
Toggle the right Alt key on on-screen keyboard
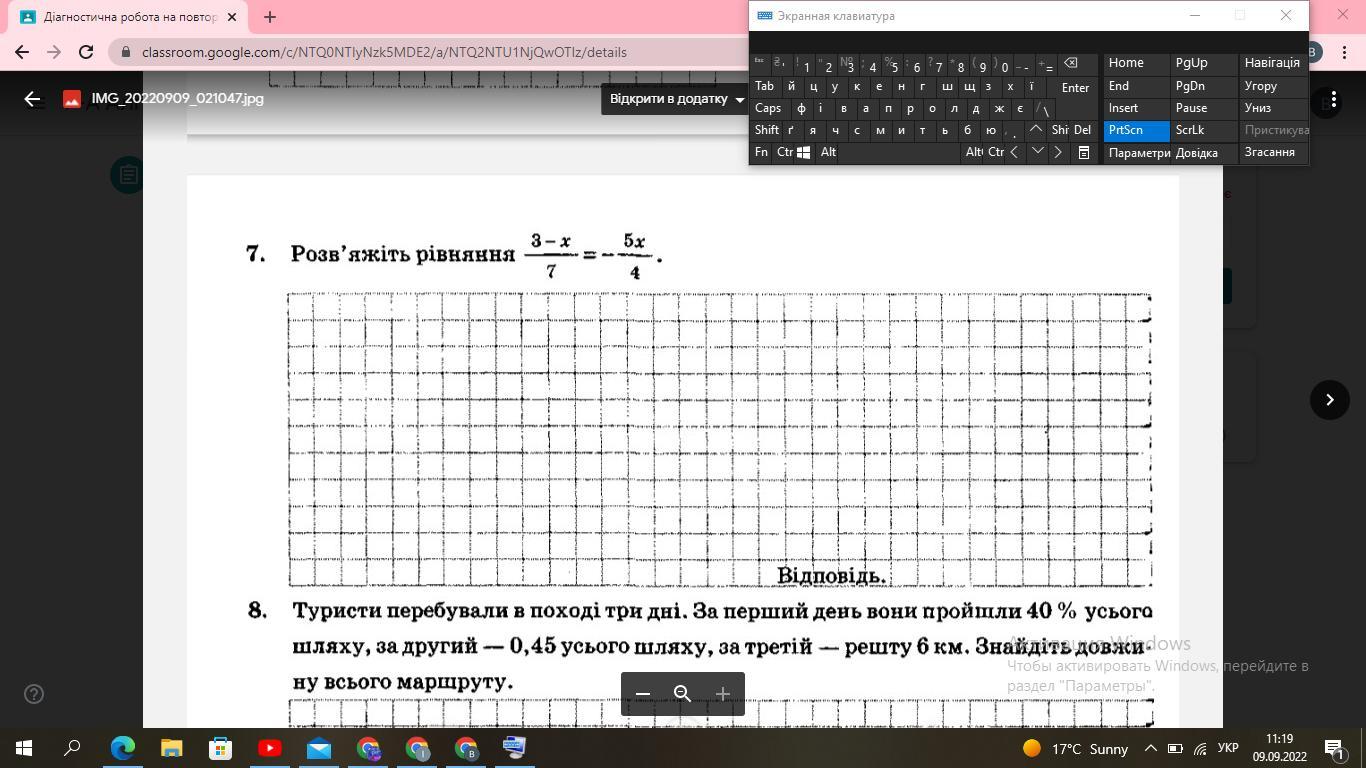[974, 152]
